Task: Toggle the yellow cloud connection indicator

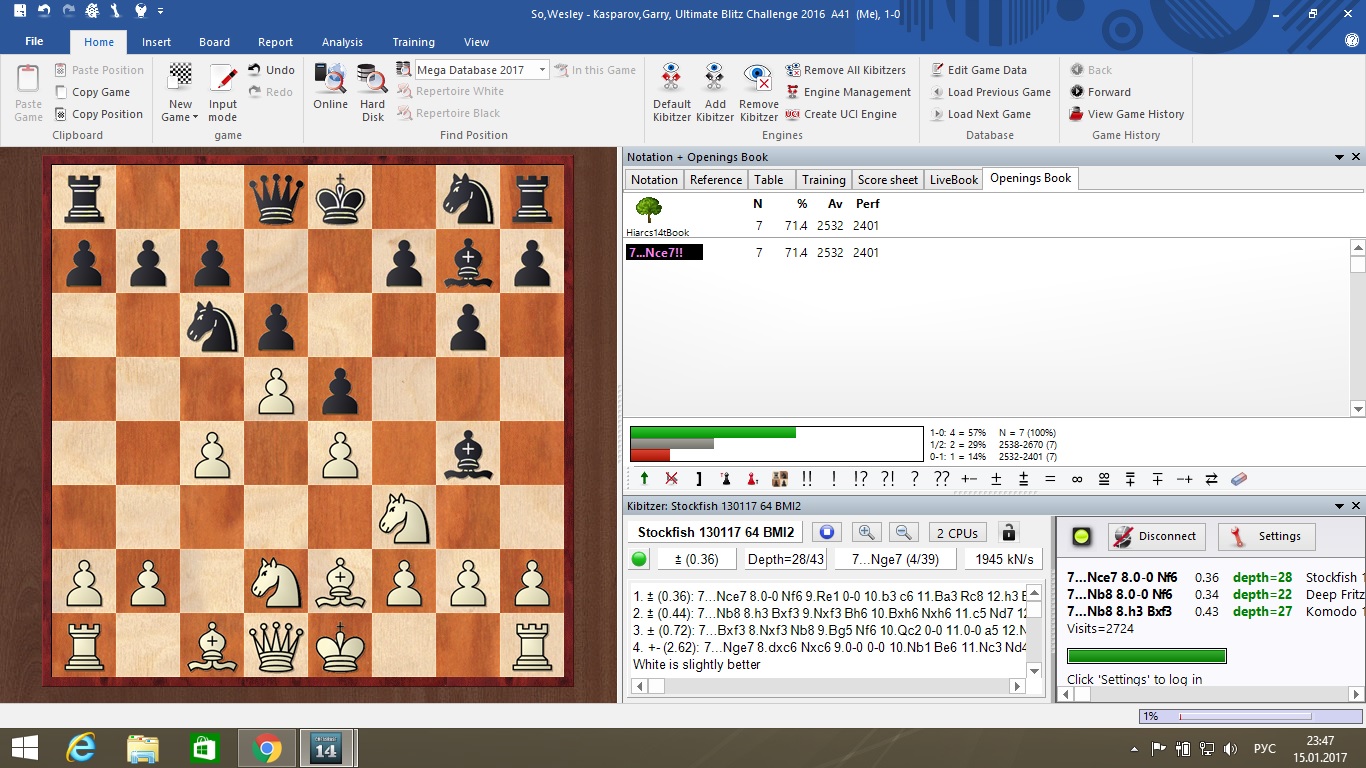Action: click(x=1080, y=537)
